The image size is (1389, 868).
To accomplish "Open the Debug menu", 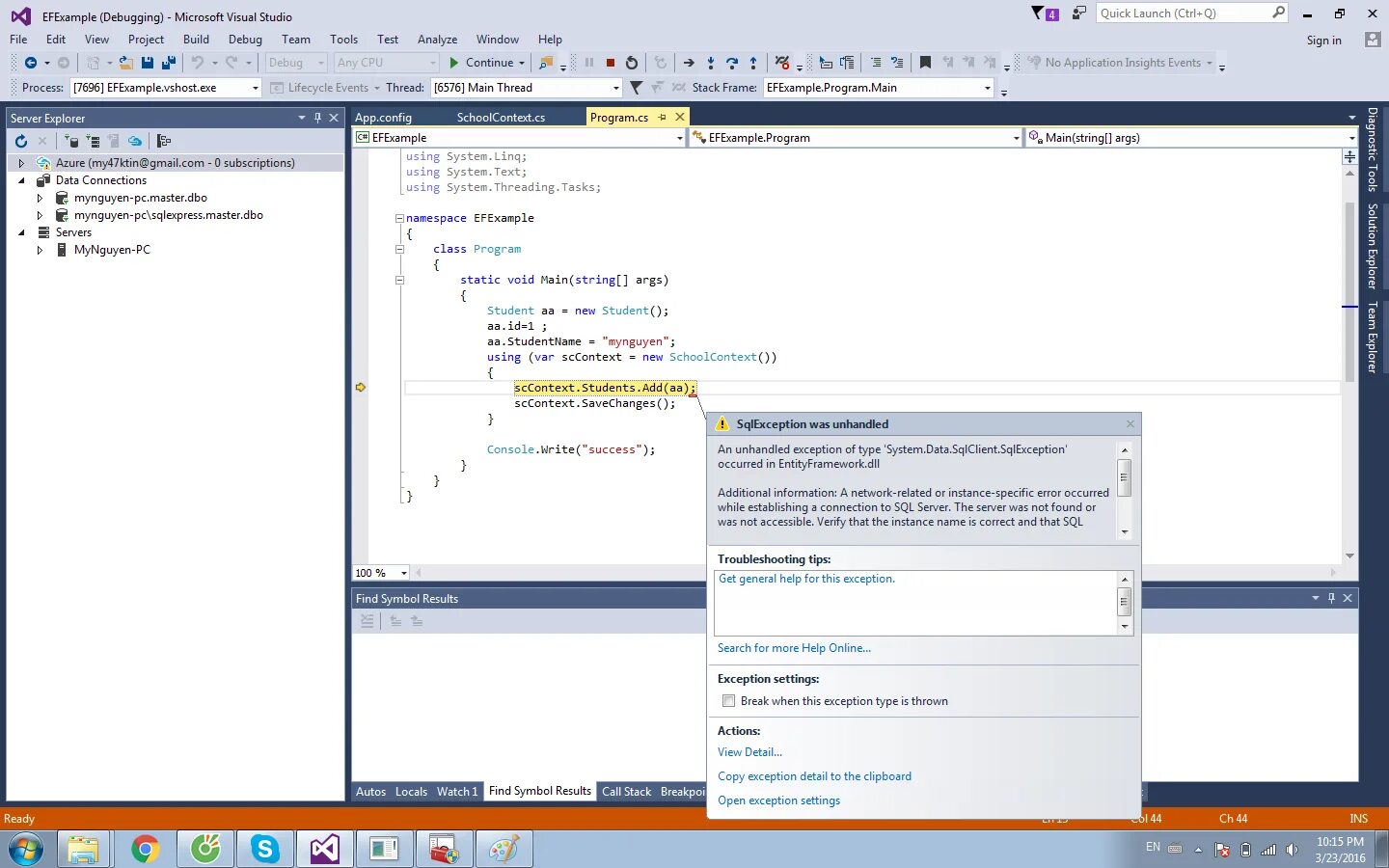I will 245,40.
